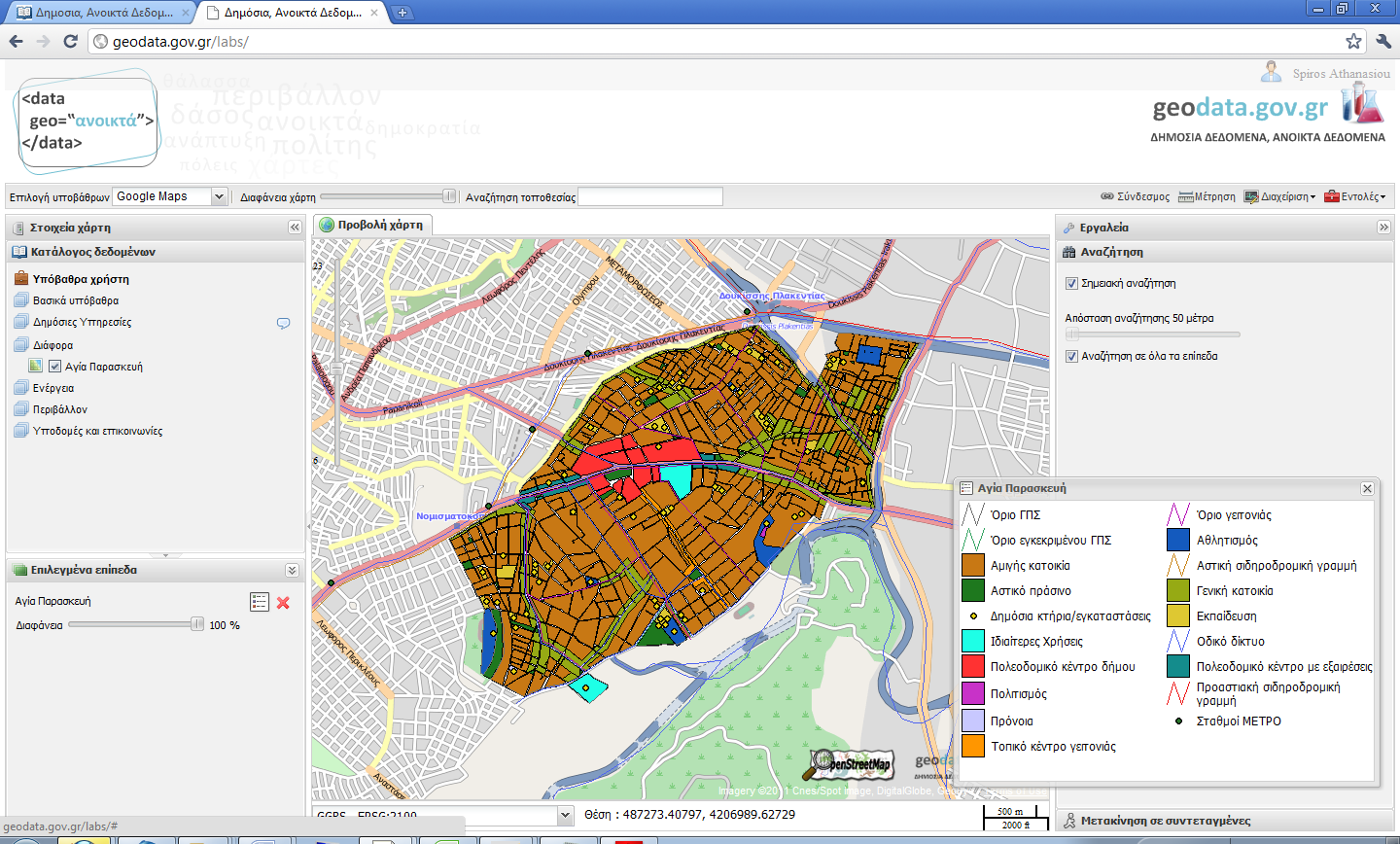Click the Δημόσια κτήρια/εγκαταστάσεις legend symbol

(973, 616)
